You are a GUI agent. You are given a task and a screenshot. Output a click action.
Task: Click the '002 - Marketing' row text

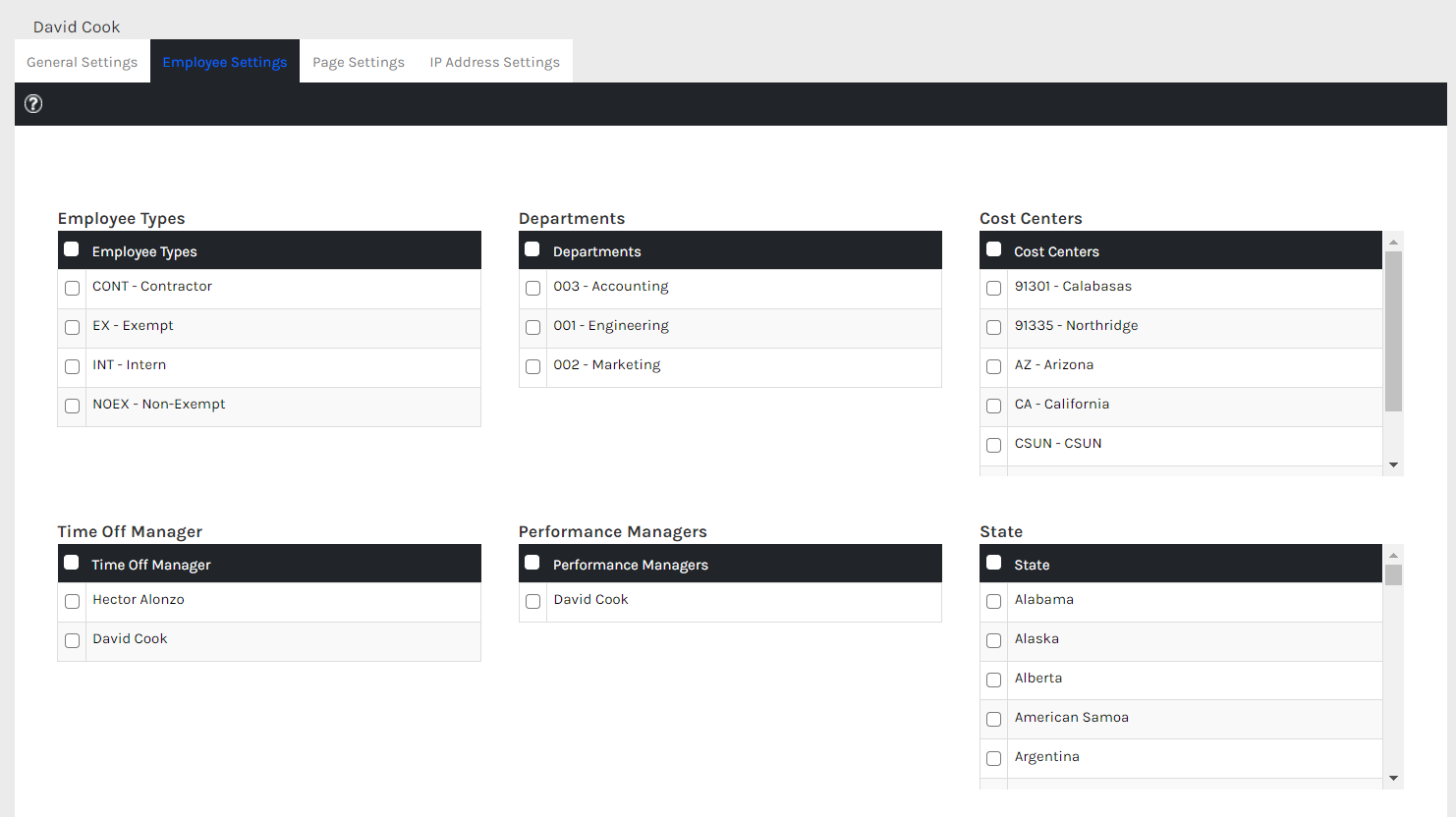tap(607, 365)
